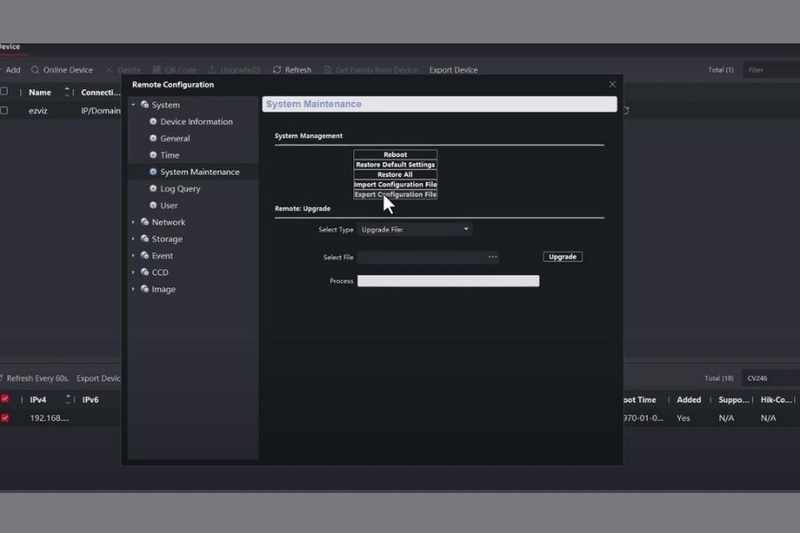Image resolution: width=800 pixels, height=533 pixels.
Task: Click the Add device button
Action: click(11, 70)
